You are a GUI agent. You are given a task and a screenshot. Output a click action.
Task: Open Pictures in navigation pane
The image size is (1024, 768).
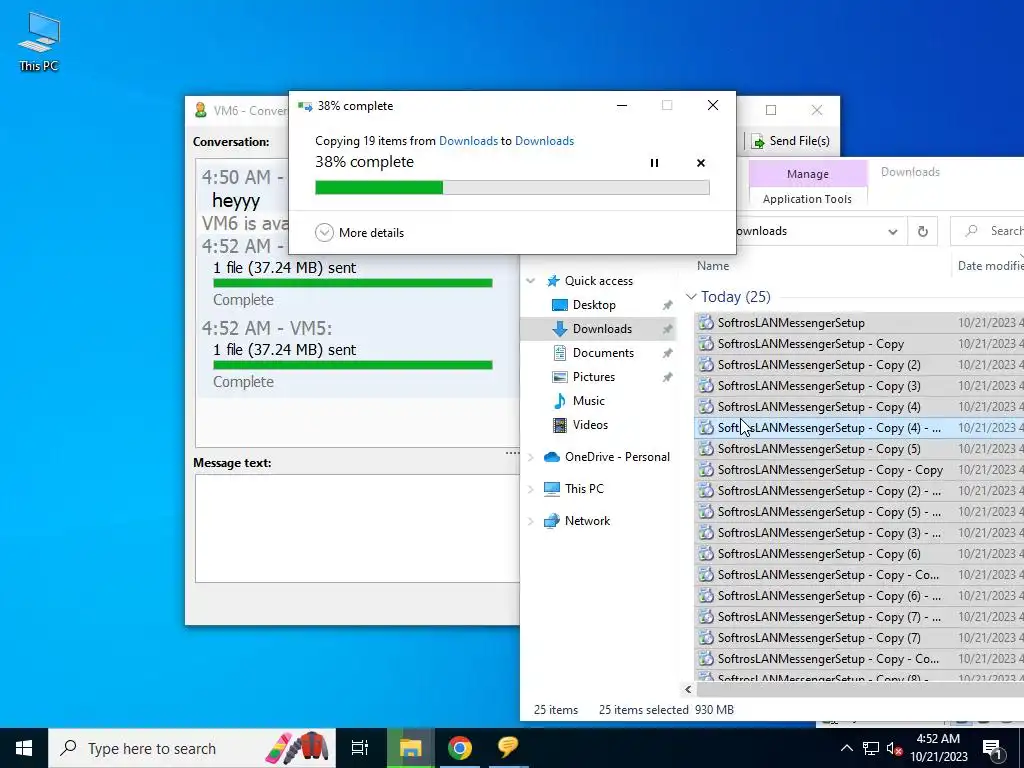594,377
